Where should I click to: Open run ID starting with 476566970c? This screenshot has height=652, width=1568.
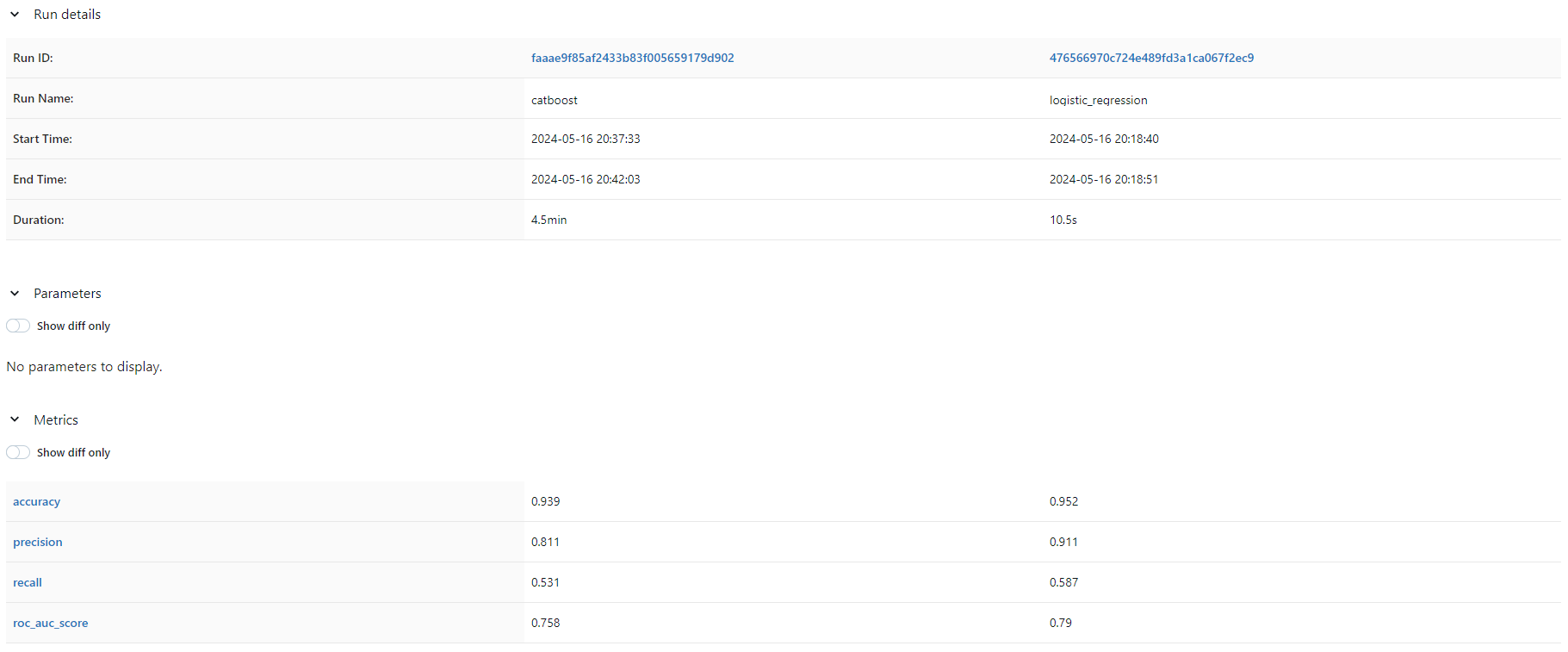point(1151,59)
